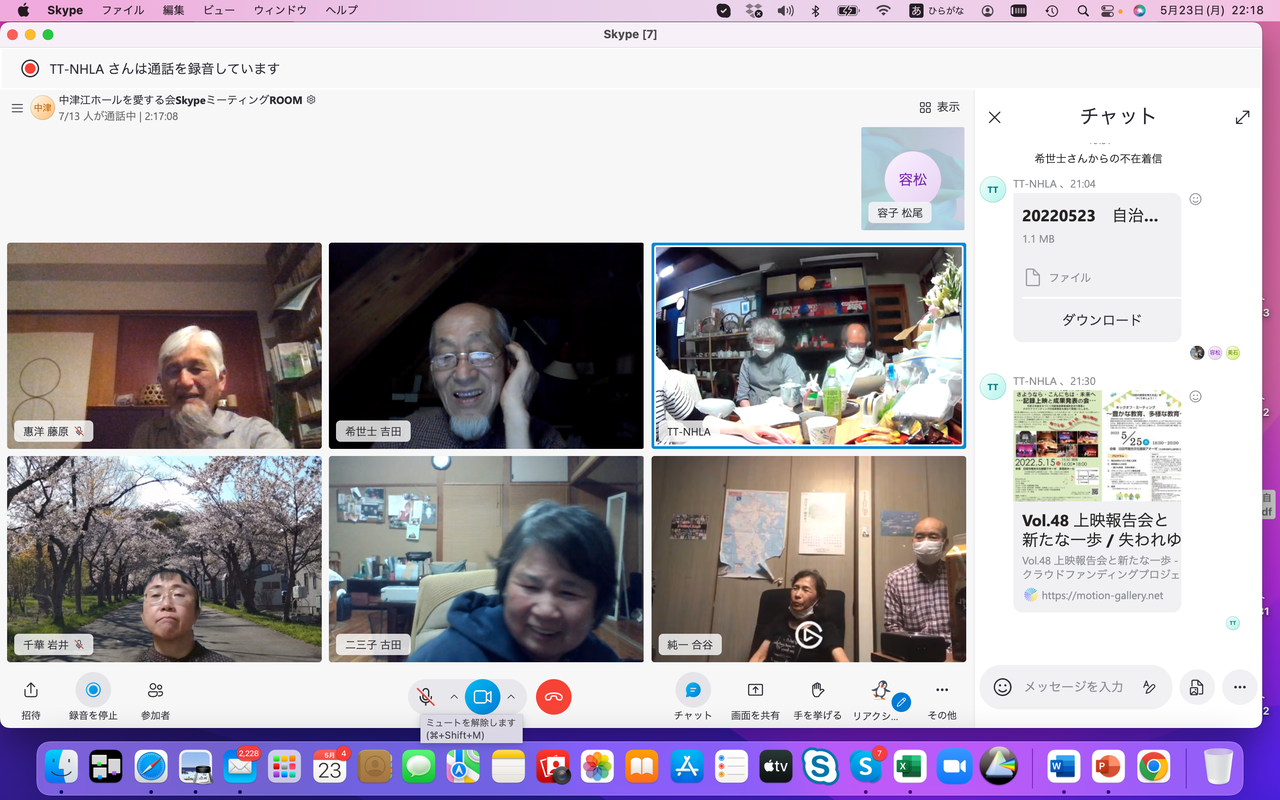Open the Wi-Fi menu bar icon

click(x=883, y=10)
